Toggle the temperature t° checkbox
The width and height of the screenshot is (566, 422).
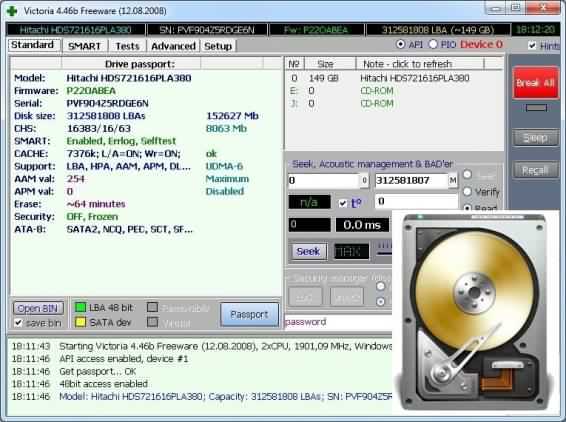click(343, 203)
